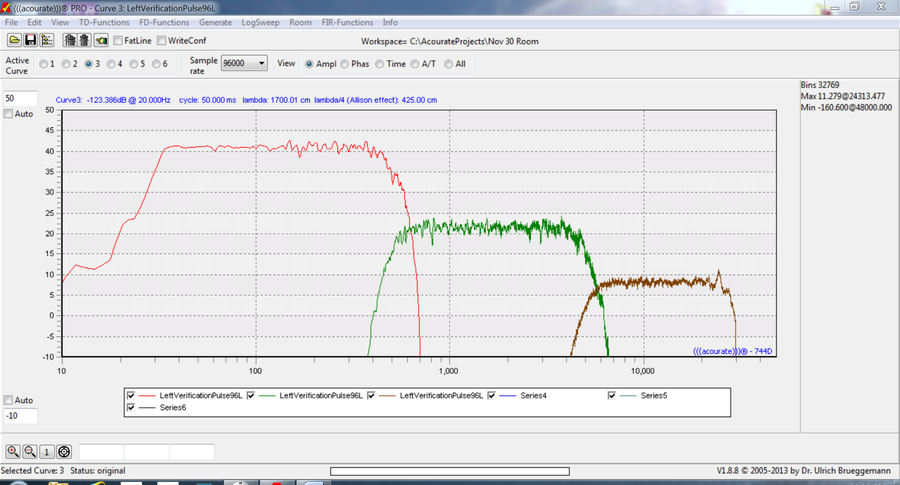Screen dimensions: 900x485
Task: Open the Room menu
Action: pyautogui.click(x=301, y=22)
